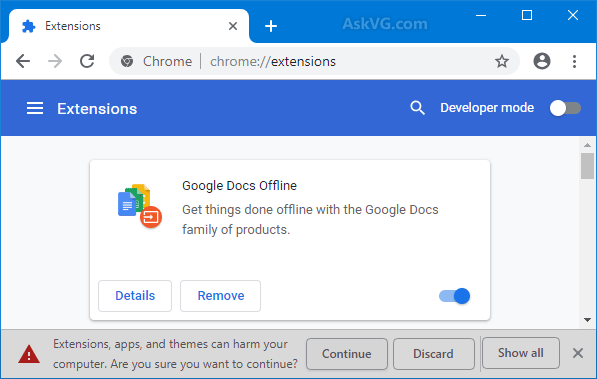
Task: Disable the Google Docs Offline extension toggle
Action: click(x=454, y=296)
